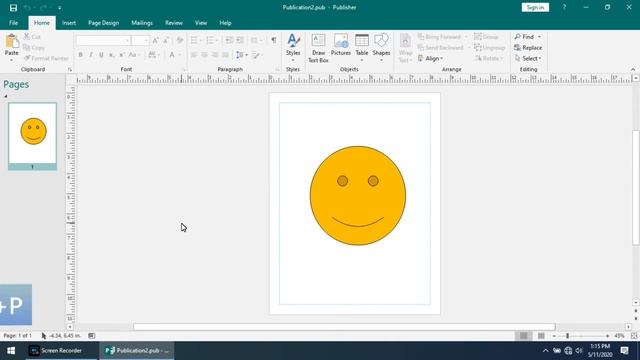Switch to two-page spread view in status bar
640x360 pixels.
click(541, 336)
